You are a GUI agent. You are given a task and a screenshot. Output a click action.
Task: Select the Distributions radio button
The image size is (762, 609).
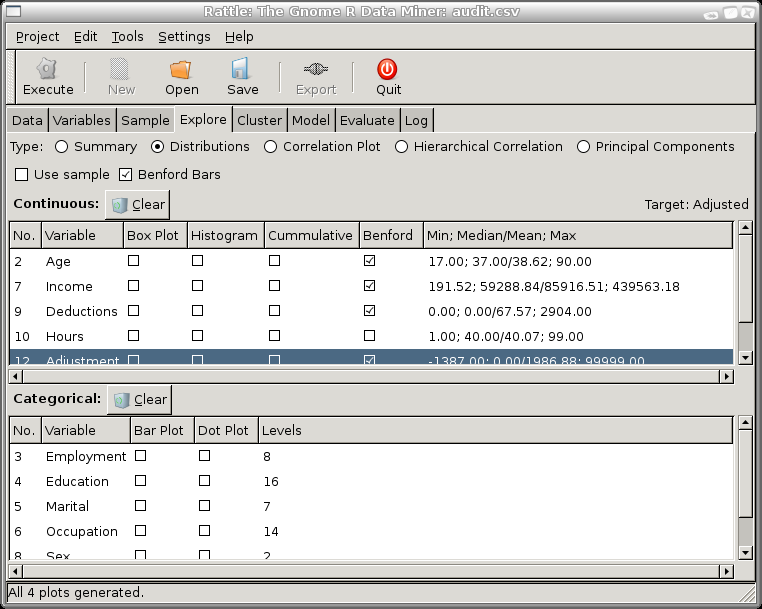[157, 147]
